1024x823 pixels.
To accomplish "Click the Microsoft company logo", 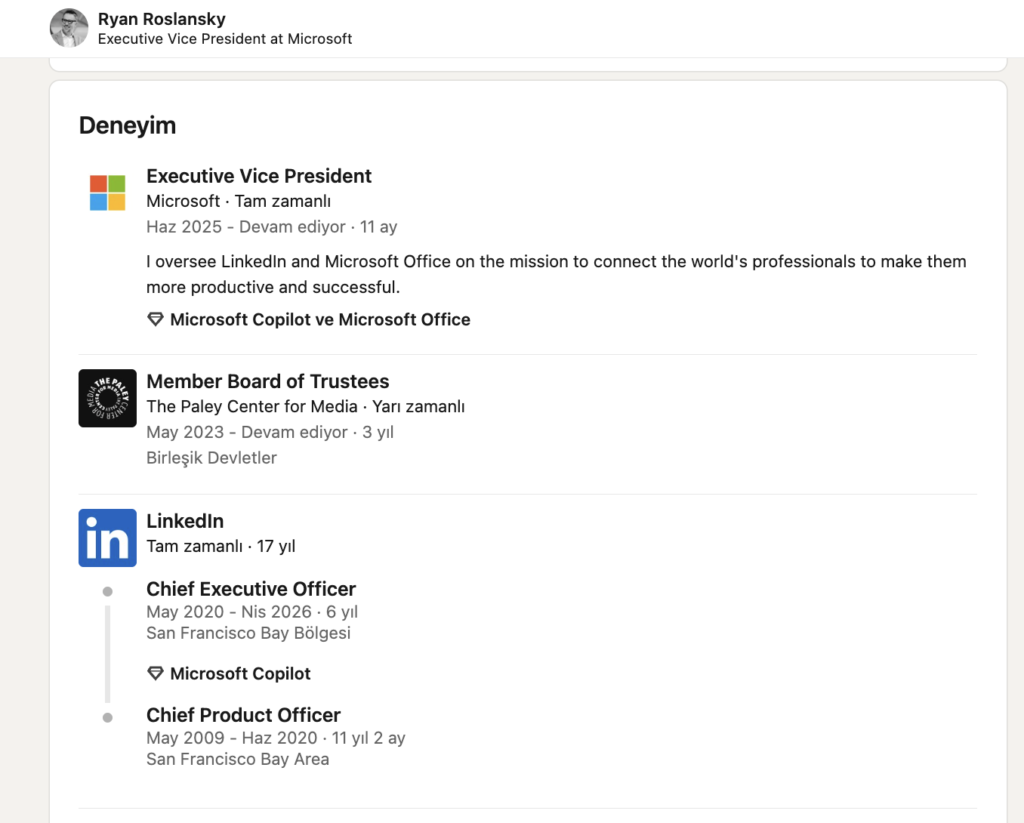I will pyautogui.click(x=107, y=193).
